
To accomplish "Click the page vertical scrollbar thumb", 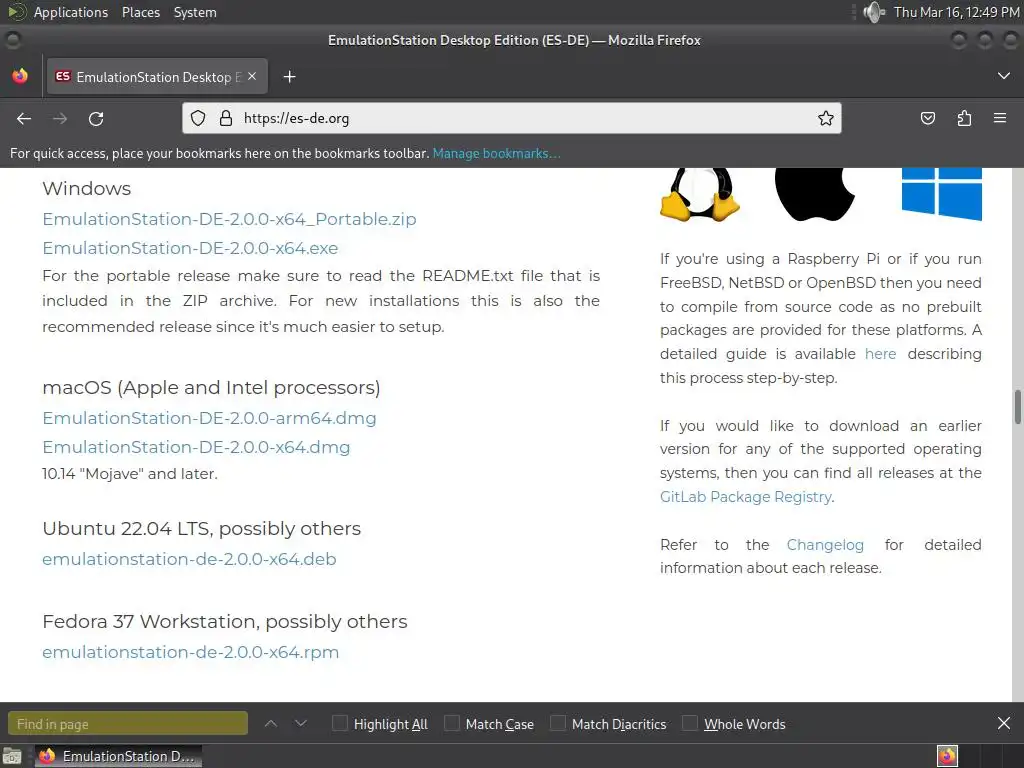I will tap(1017, 407).
